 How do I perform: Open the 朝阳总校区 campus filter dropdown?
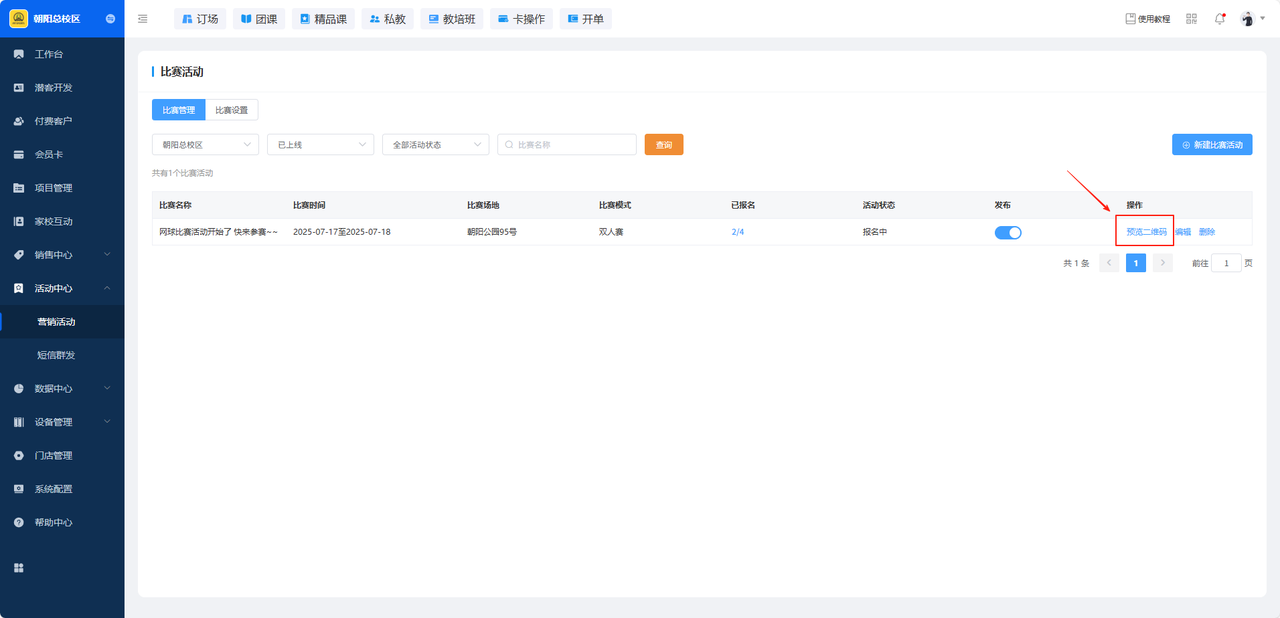(205, 145)
